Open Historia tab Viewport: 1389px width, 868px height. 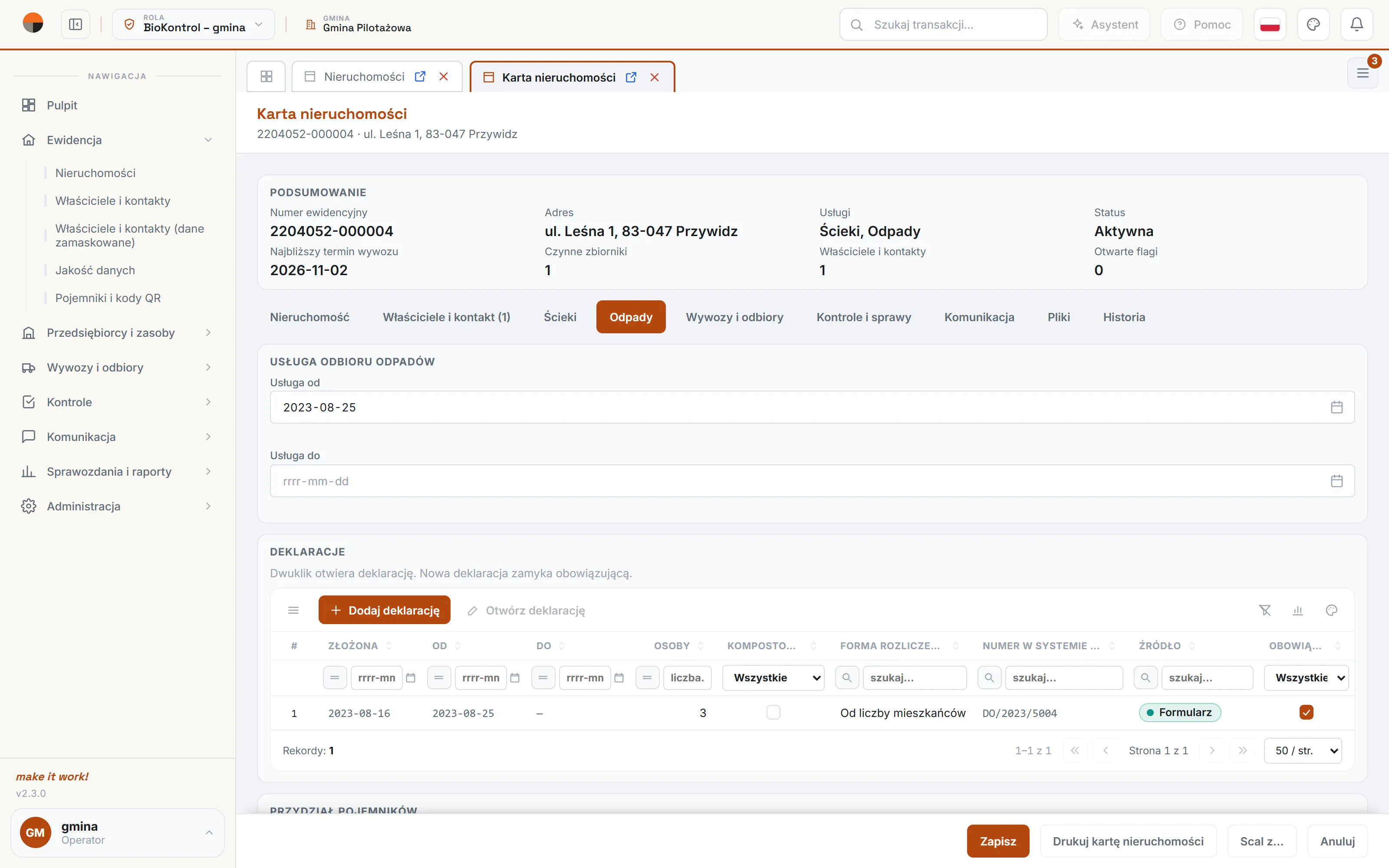click(x=1124, y=317)
